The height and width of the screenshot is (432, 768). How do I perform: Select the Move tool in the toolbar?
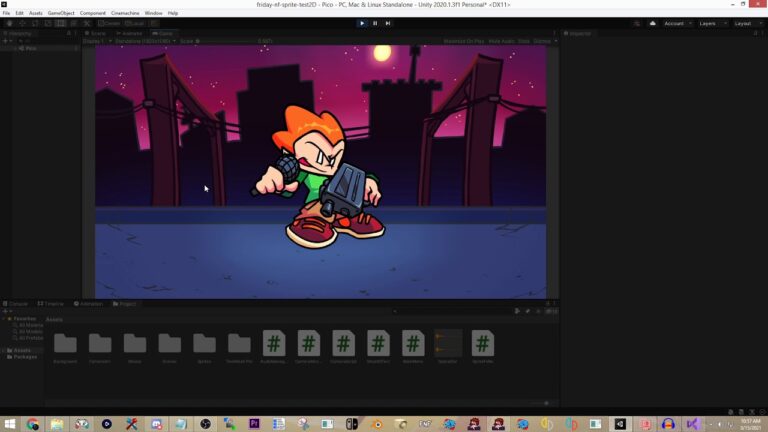[22, 23]
